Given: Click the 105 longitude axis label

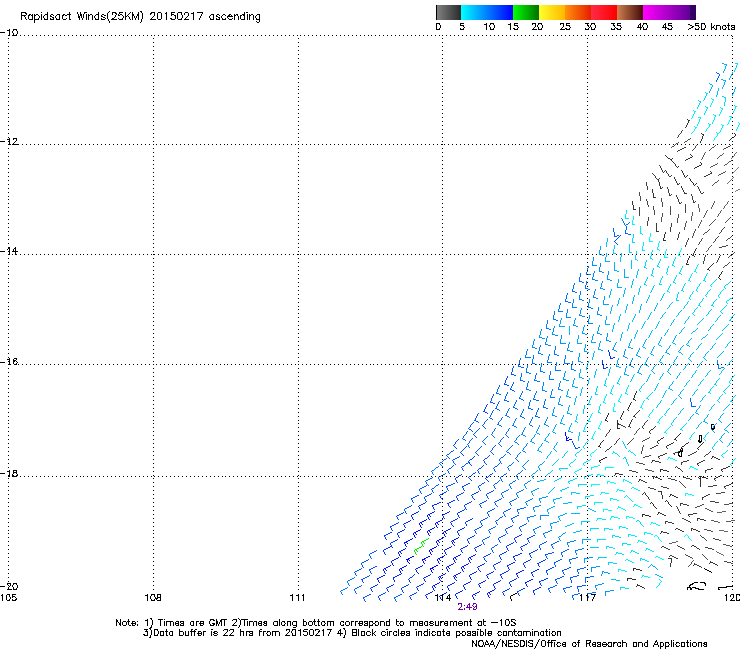Looking at the screenshot, I should point(8,598).
